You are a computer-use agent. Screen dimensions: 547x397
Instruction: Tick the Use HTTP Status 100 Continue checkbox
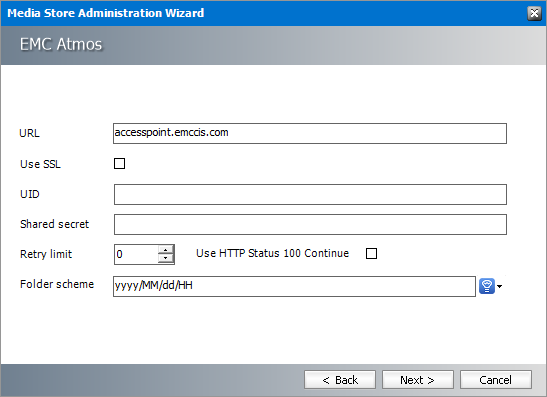pos(371,253)
